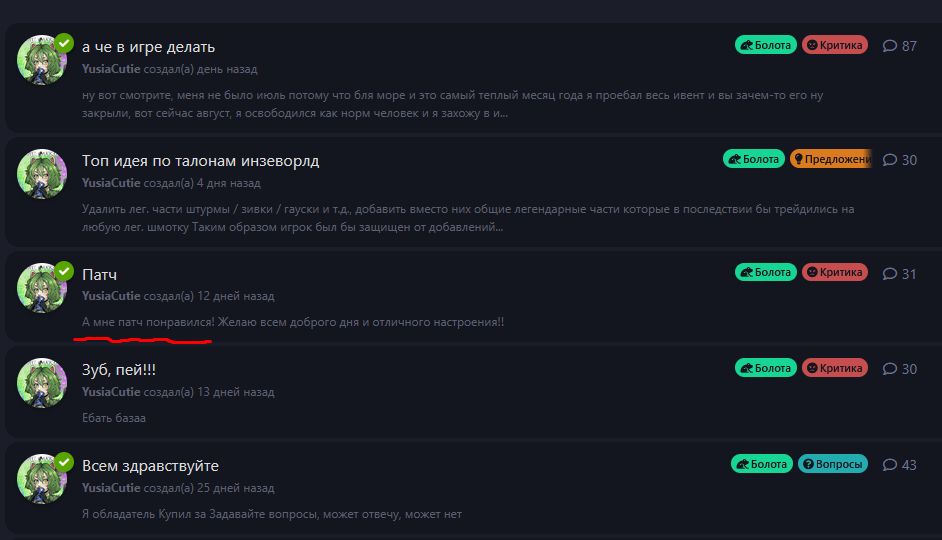Click comment icon with 43 replies

(x=889, y=465)
